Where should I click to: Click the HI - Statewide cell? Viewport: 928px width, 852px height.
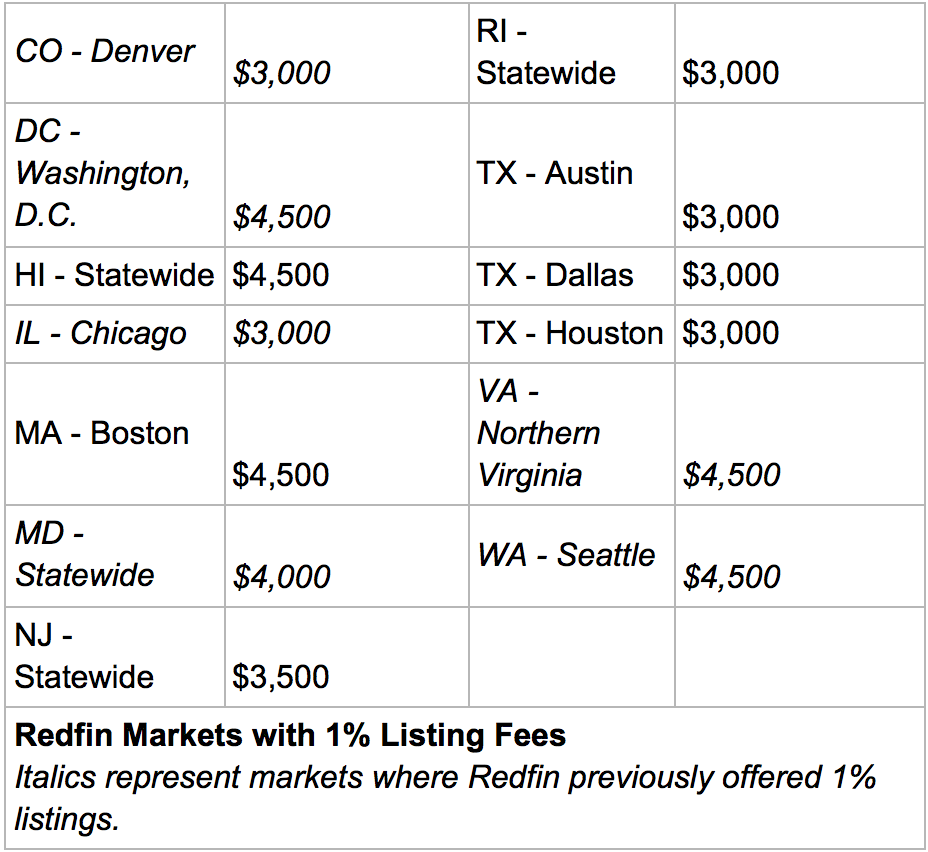tap(114, 275)
